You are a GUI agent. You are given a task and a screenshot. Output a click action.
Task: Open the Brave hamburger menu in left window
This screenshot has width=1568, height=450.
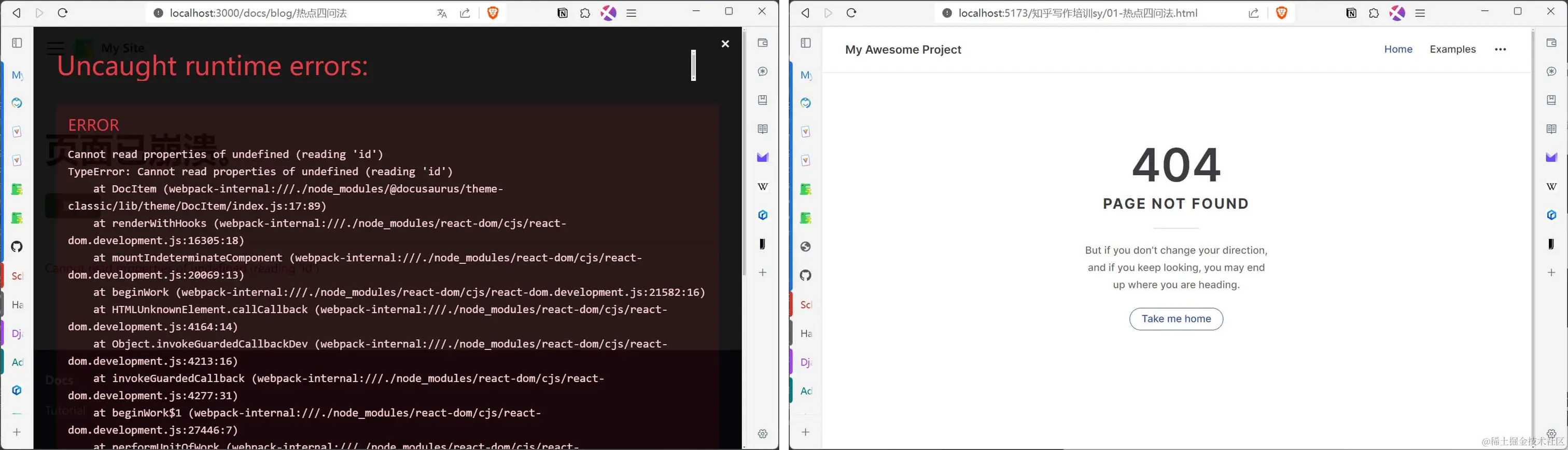tap(631, 13)
